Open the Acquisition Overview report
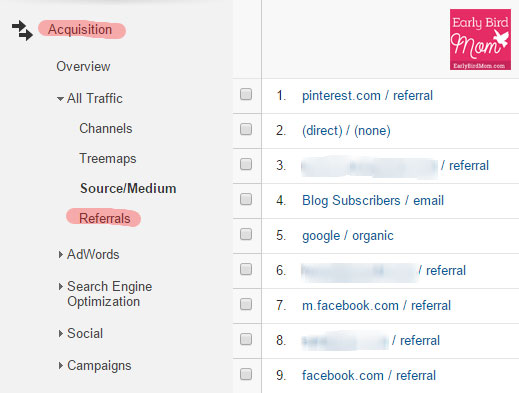The height and width of the screenshot is (393, 519). pos(83,66)
